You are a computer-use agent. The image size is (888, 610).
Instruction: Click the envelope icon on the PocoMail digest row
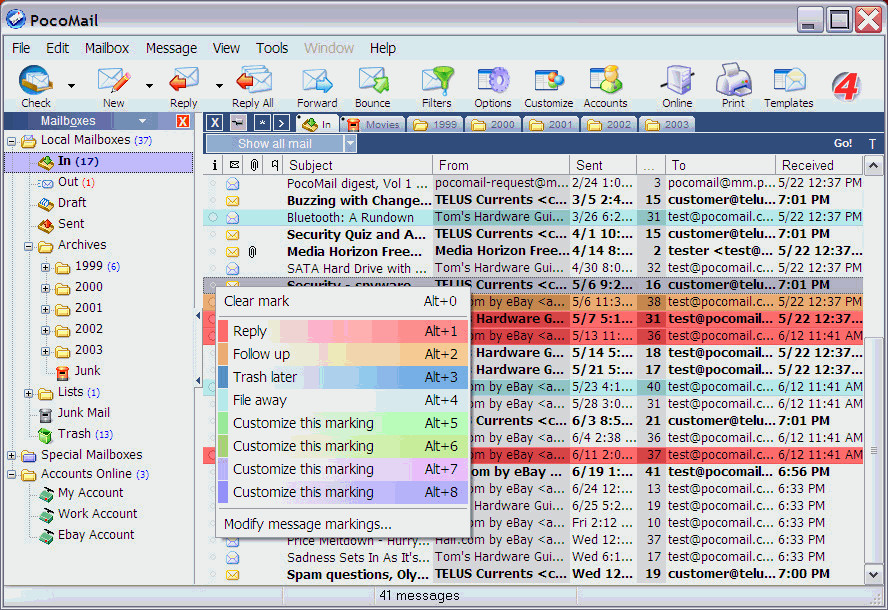pyautogui.click(x=232, y=184)
